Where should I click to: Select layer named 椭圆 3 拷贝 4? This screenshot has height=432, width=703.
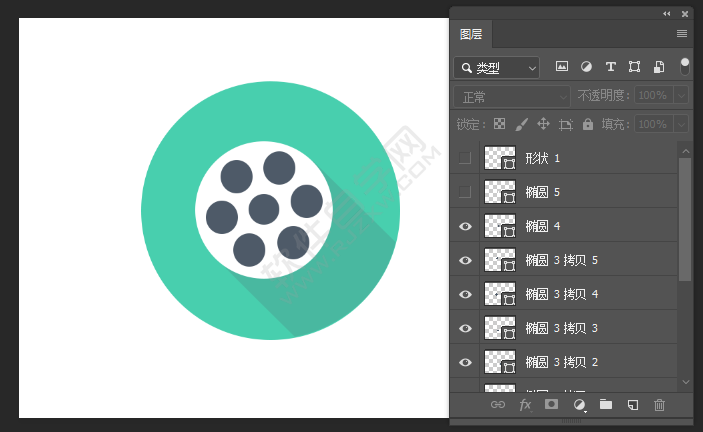[x=562, y=294]
